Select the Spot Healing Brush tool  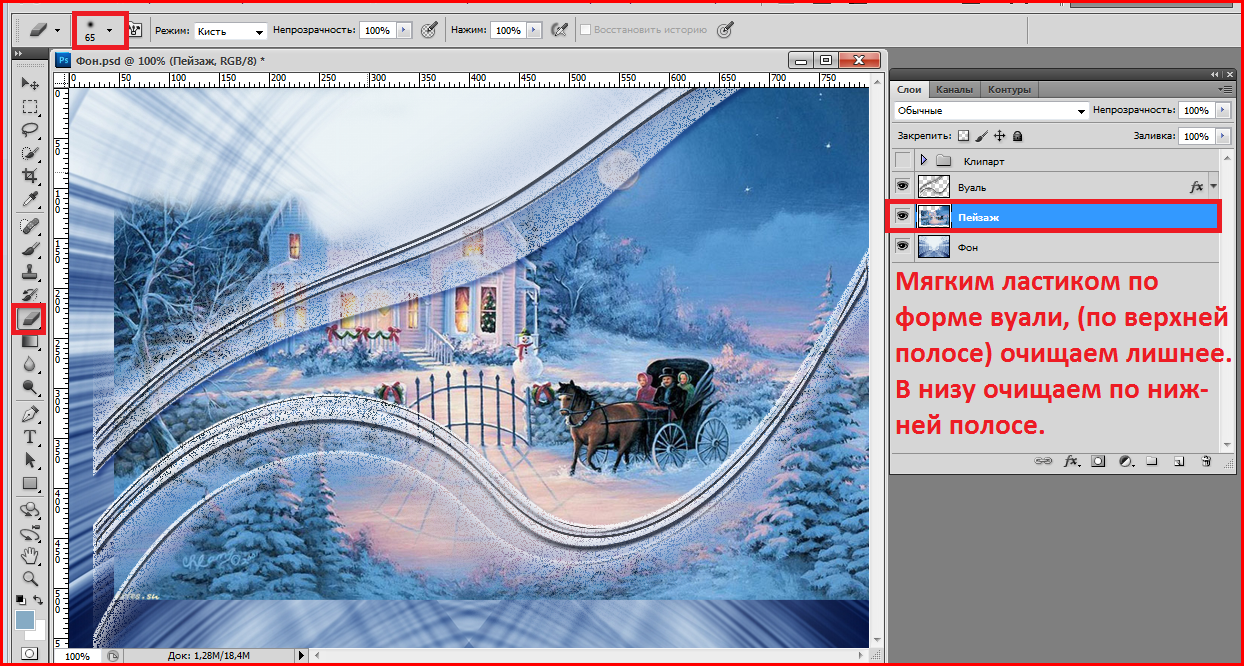30,225
